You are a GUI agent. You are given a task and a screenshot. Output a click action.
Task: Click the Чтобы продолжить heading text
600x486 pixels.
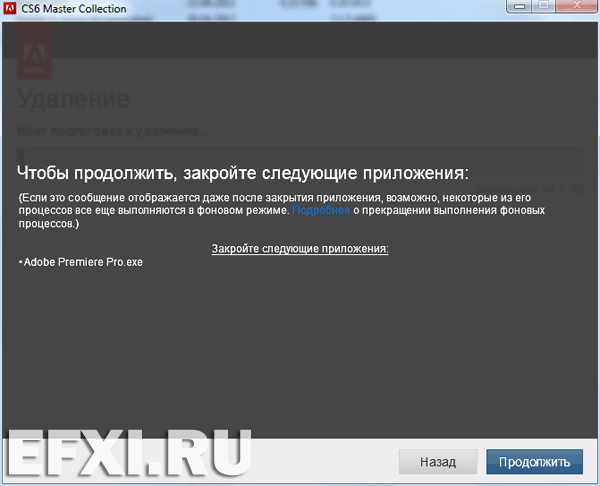click(243, 173)
